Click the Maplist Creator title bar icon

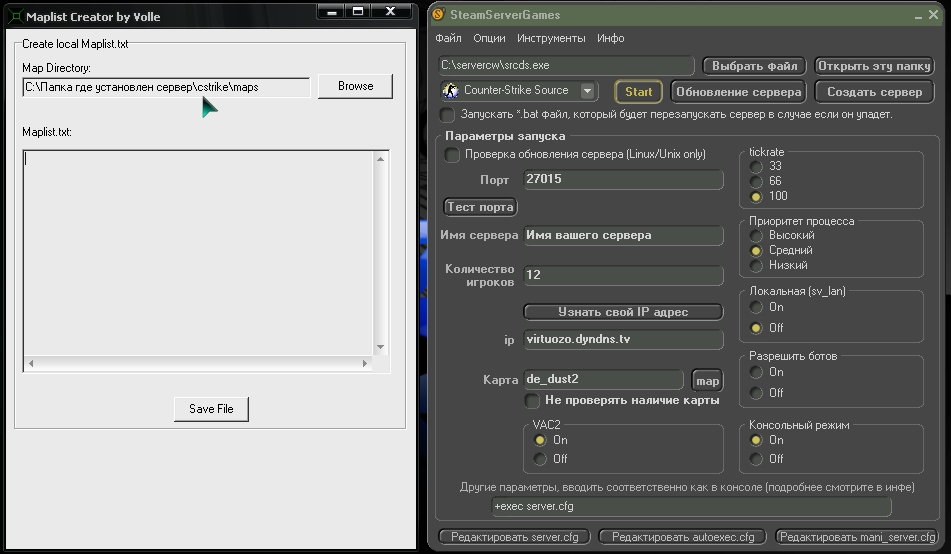point(16,16)
